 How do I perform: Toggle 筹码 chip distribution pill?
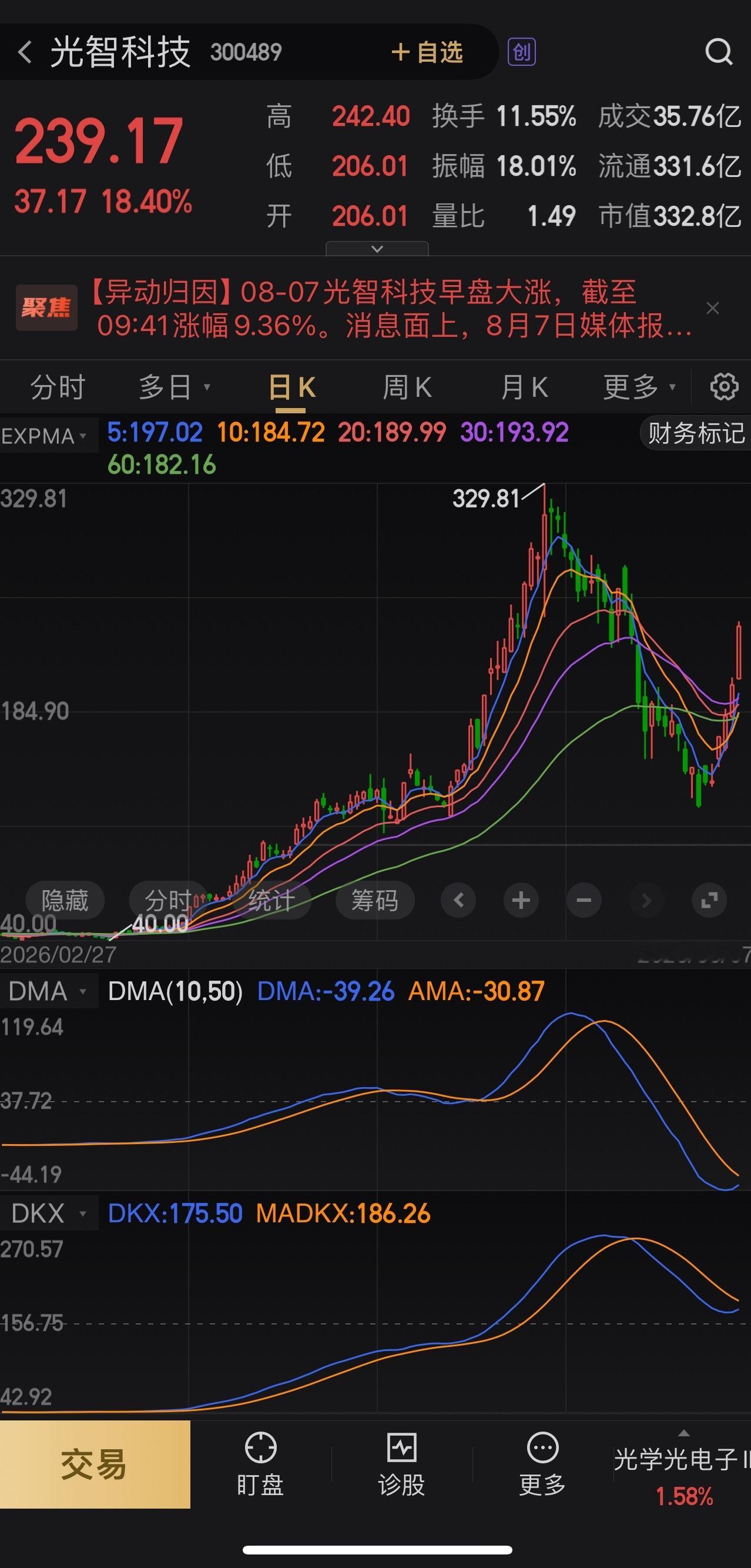coord(375,900)
